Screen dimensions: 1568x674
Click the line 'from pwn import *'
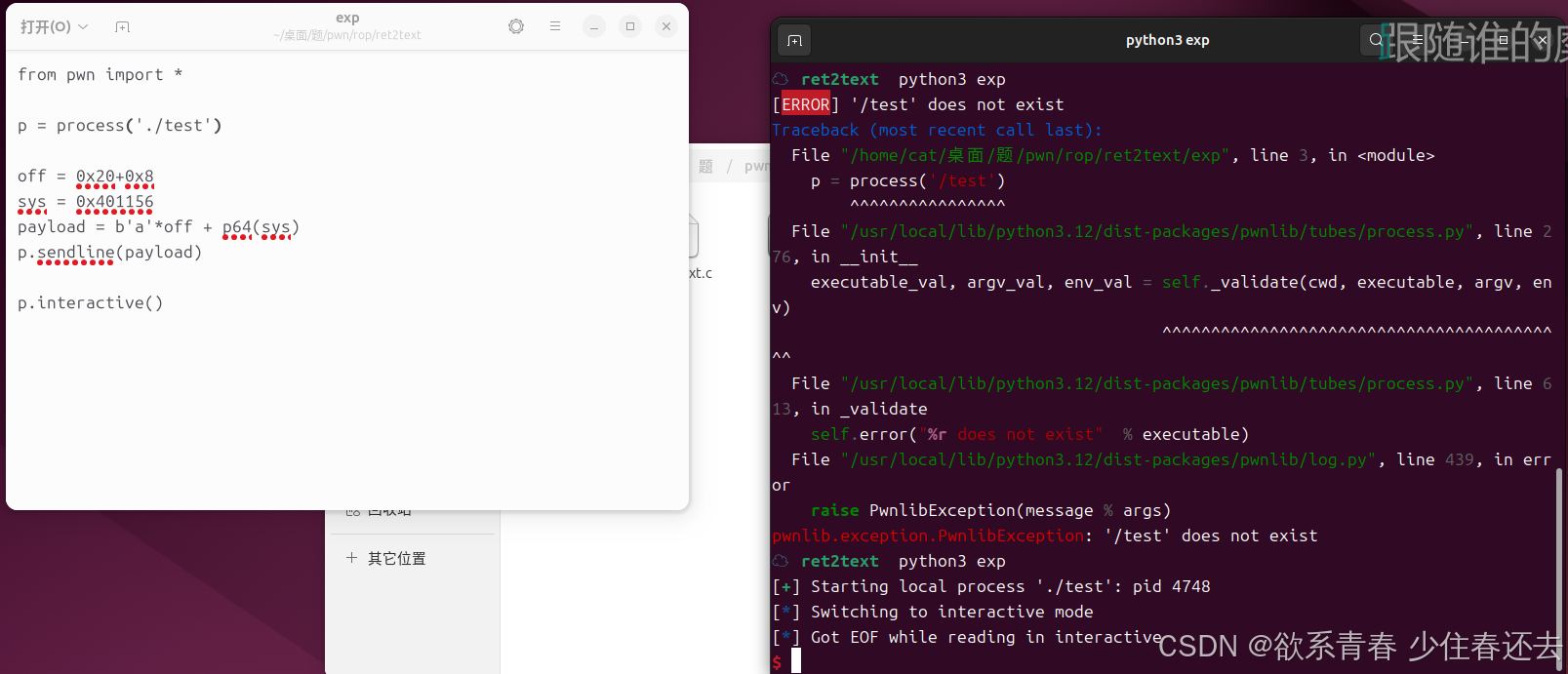[101, 75]
